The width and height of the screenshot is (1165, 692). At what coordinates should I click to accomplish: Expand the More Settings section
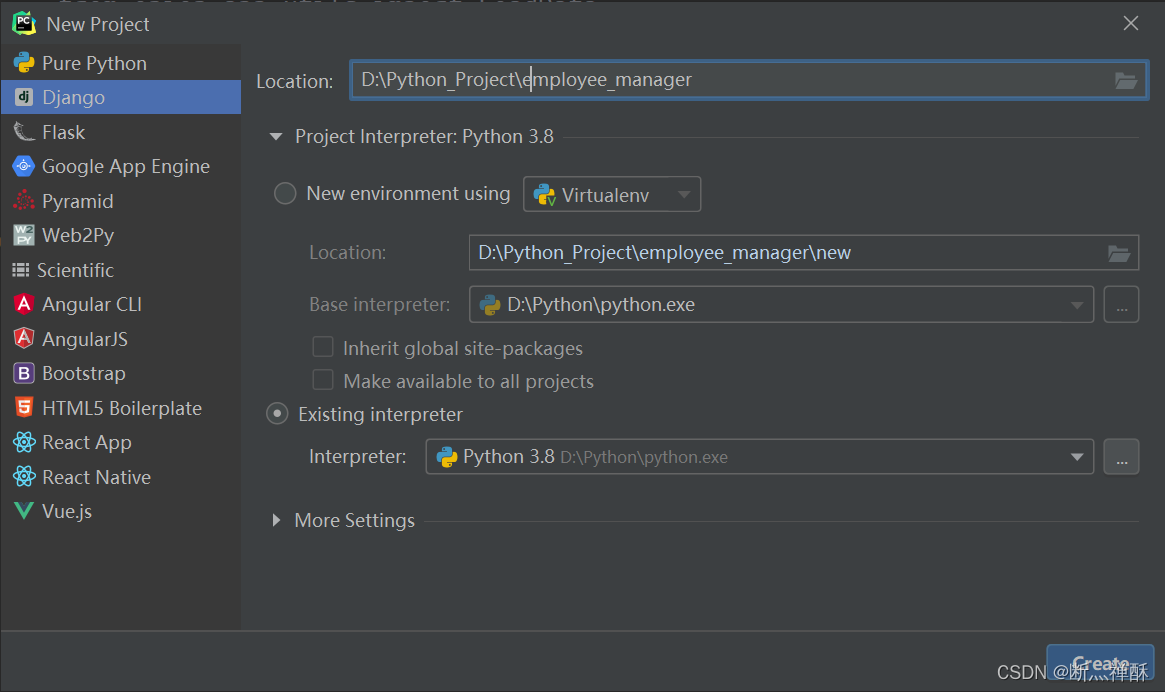(277, 520)
